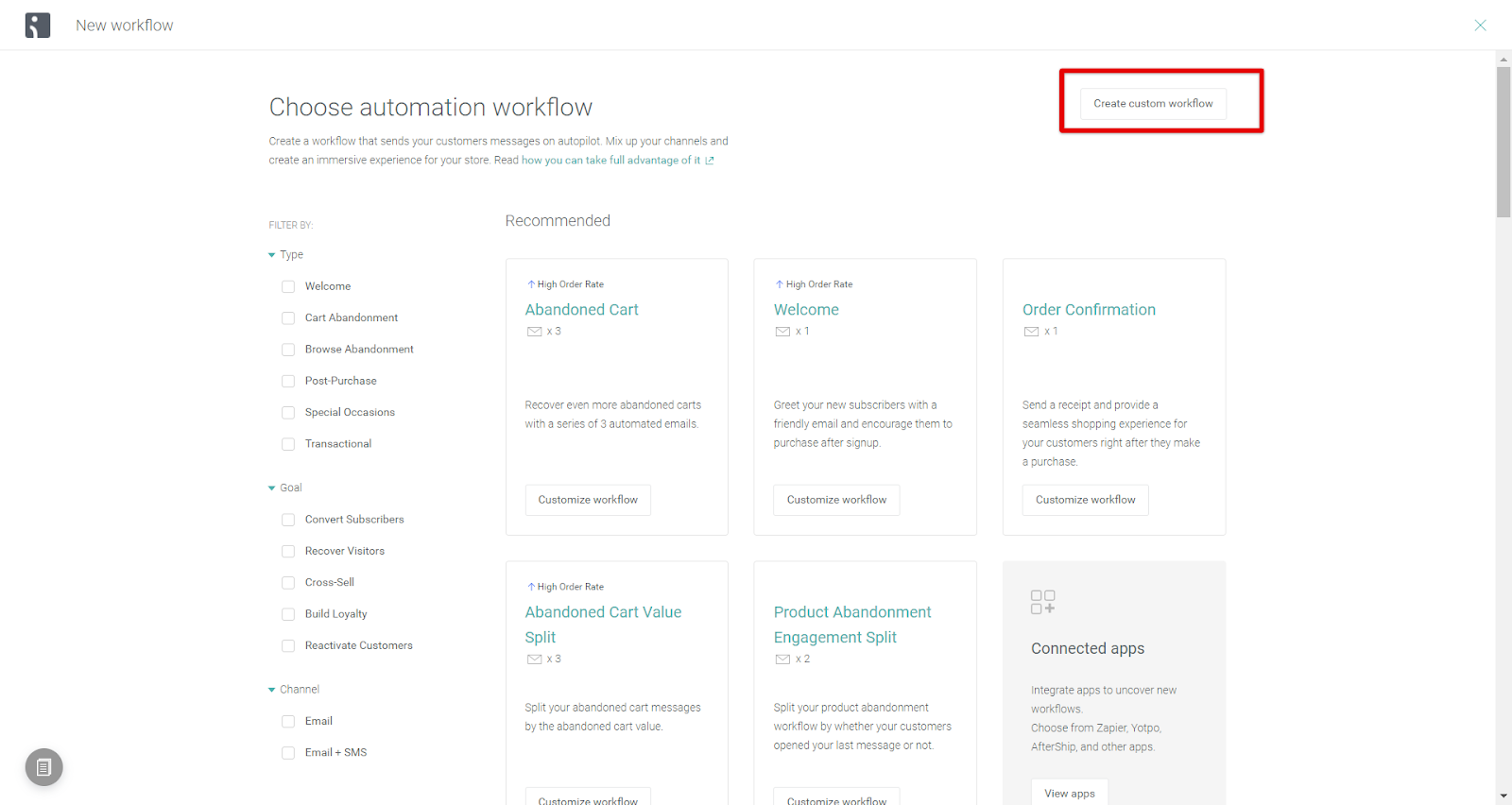
Task: Click the page vertical scrollbar thumb
Action: [1503, 142]
